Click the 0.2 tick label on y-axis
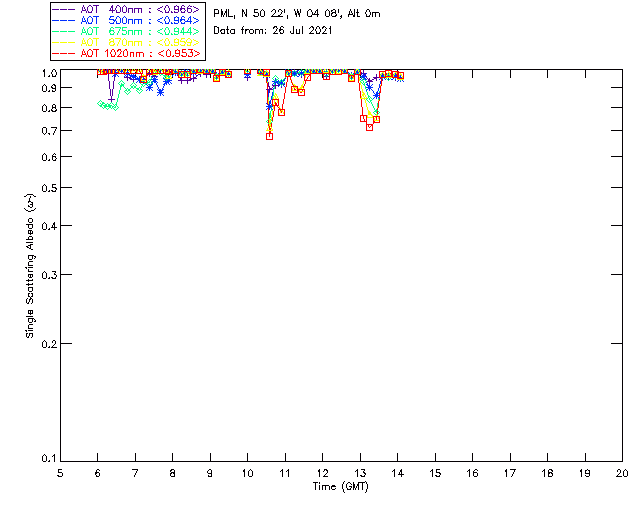Screen dimensions: 640x512 [x=46, y=343]
